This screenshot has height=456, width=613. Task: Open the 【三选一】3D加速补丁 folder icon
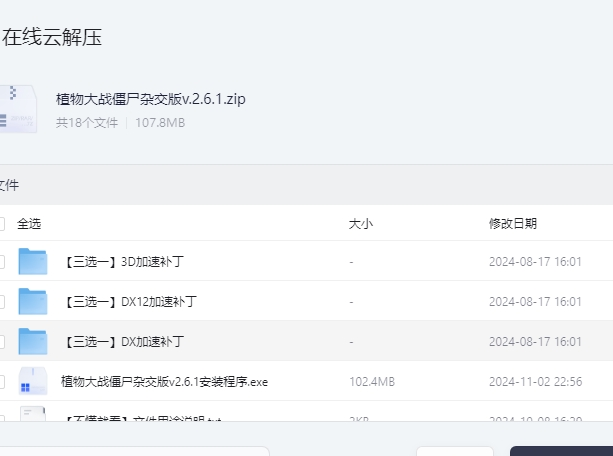tap(33, 261)
